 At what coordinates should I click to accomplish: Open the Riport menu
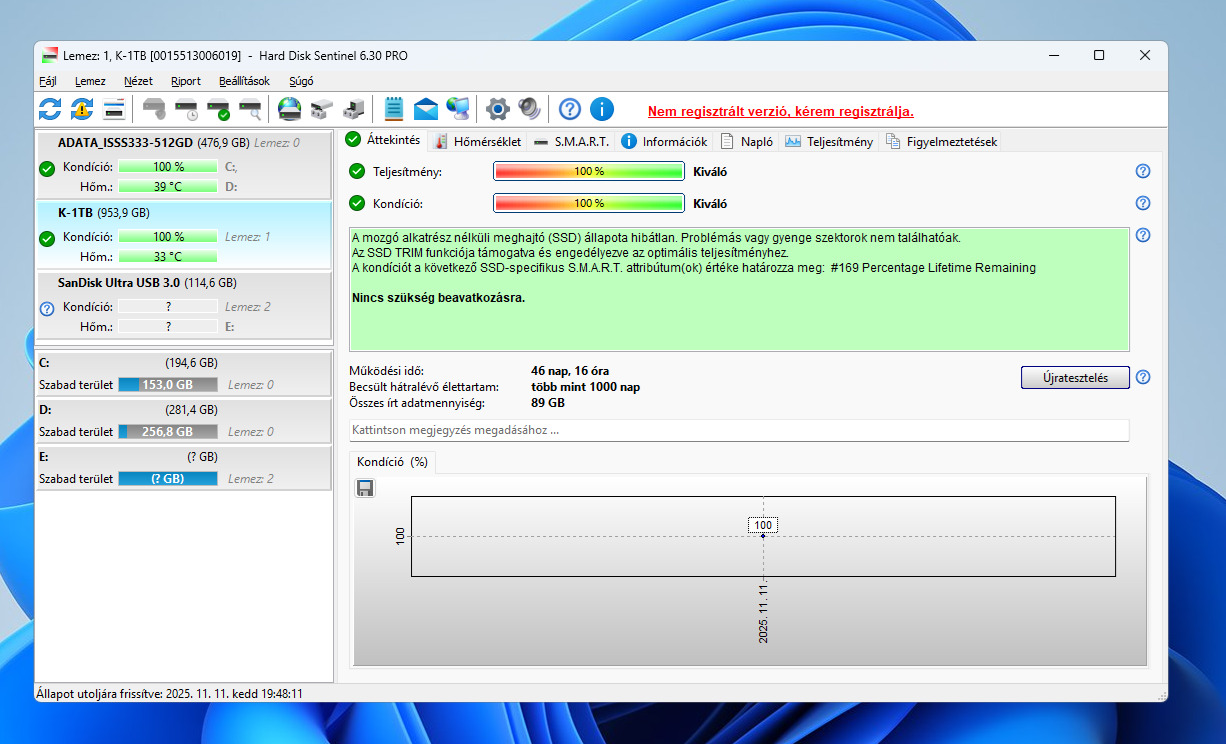click(x=186, y=81)
